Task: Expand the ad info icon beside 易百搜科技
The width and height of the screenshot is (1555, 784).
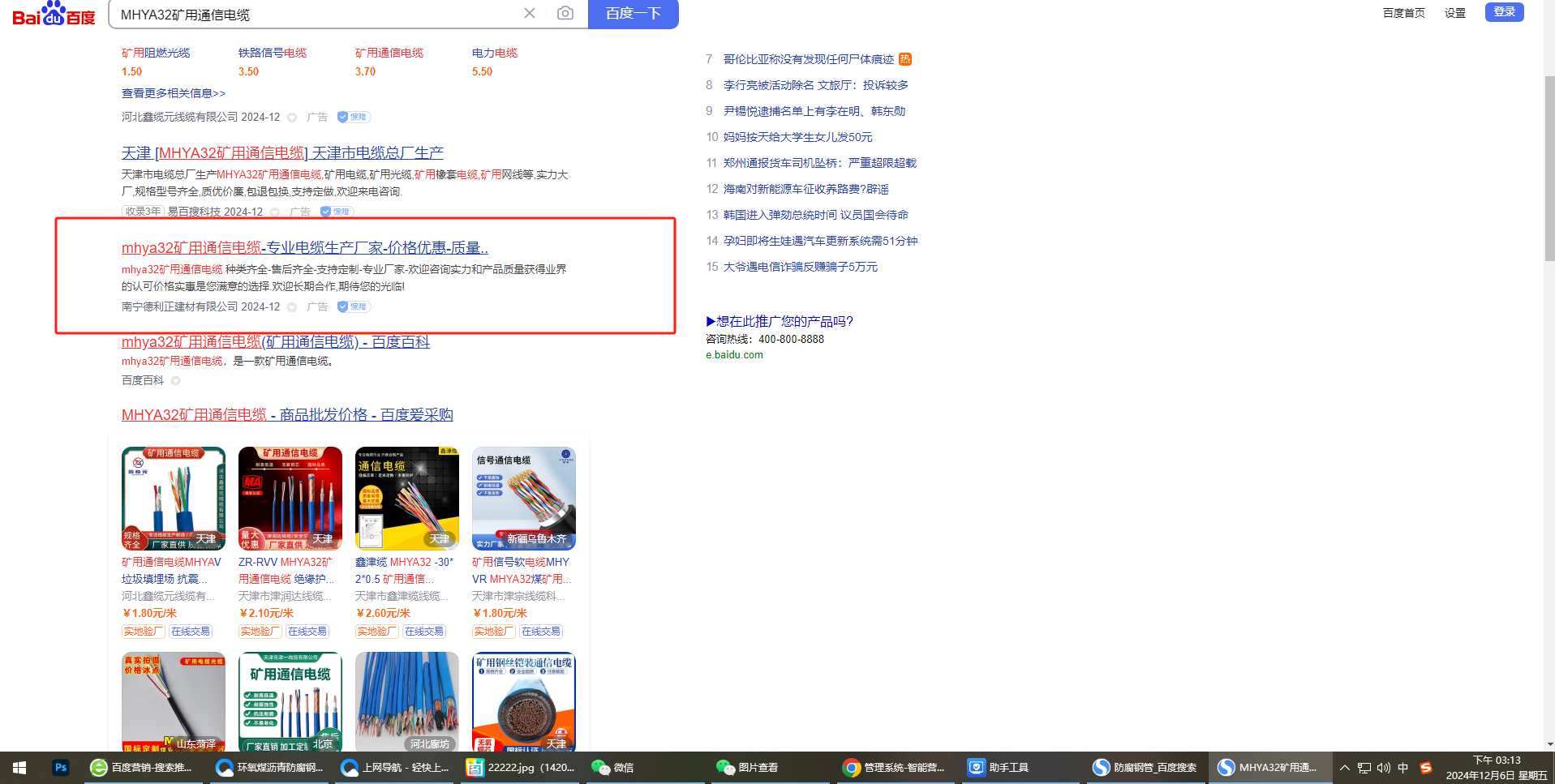Action: [275, 212]
